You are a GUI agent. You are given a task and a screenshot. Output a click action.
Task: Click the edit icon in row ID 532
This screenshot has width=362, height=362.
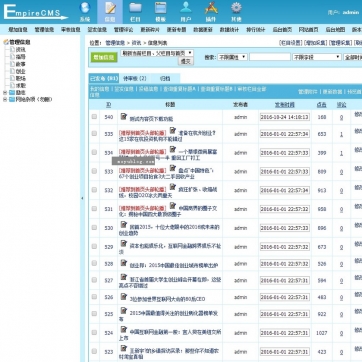[172, 187]
